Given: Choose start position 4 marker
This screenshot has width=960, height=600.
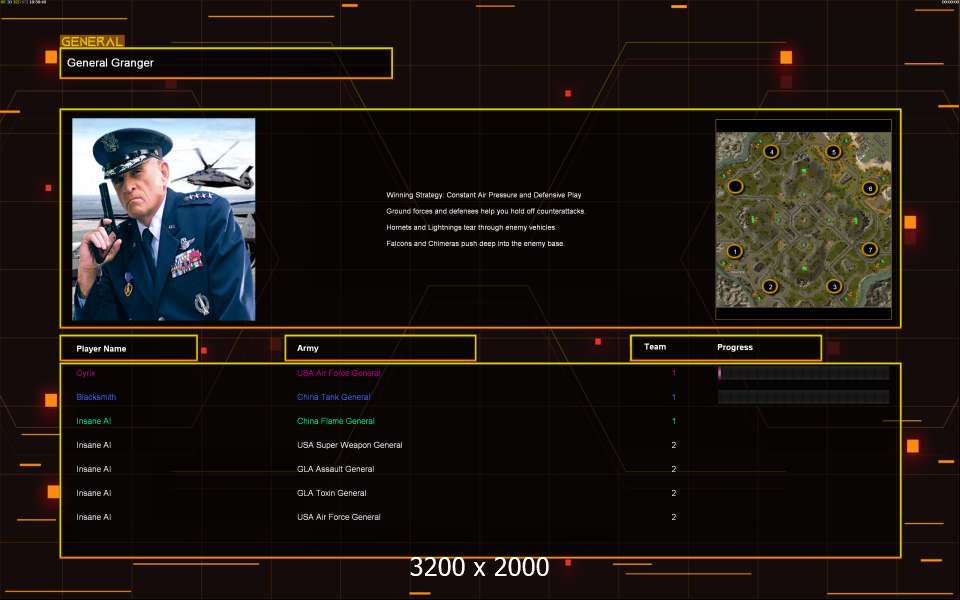Looking at the screenshot, I should point(770,152).
